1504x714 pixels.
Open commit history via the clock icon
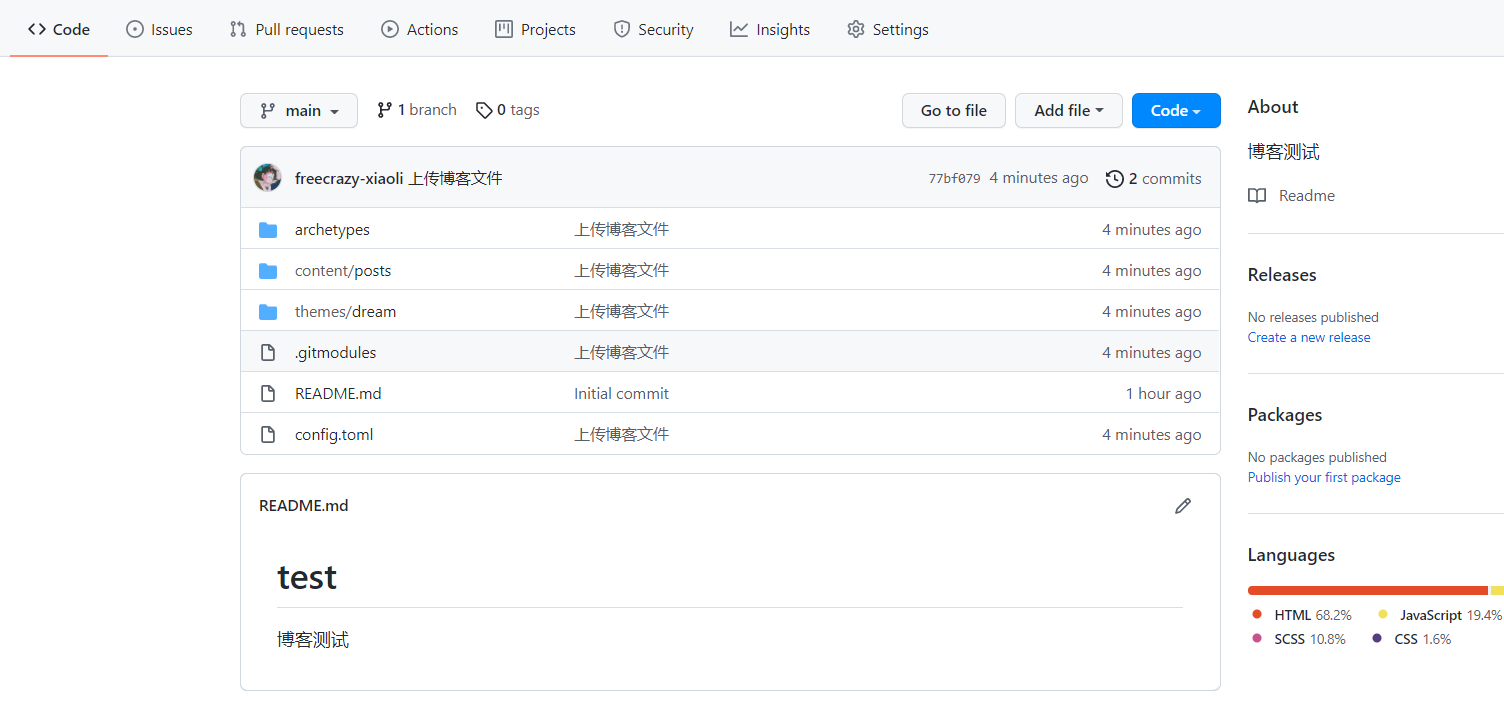1114,179
